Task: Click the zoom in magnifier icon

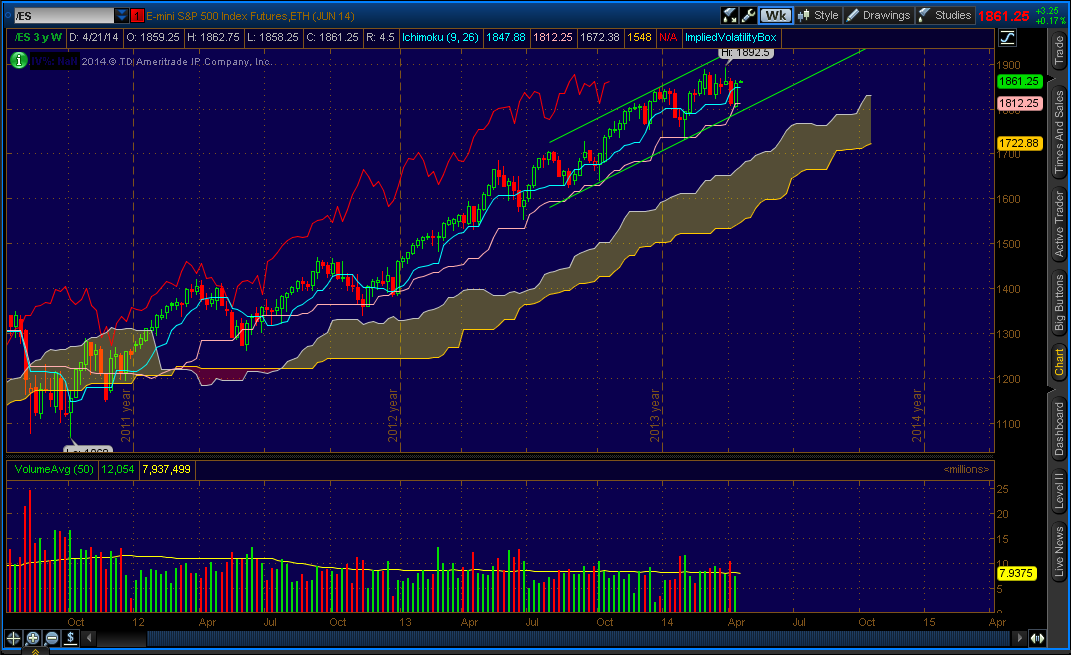Action: [32, 638]
